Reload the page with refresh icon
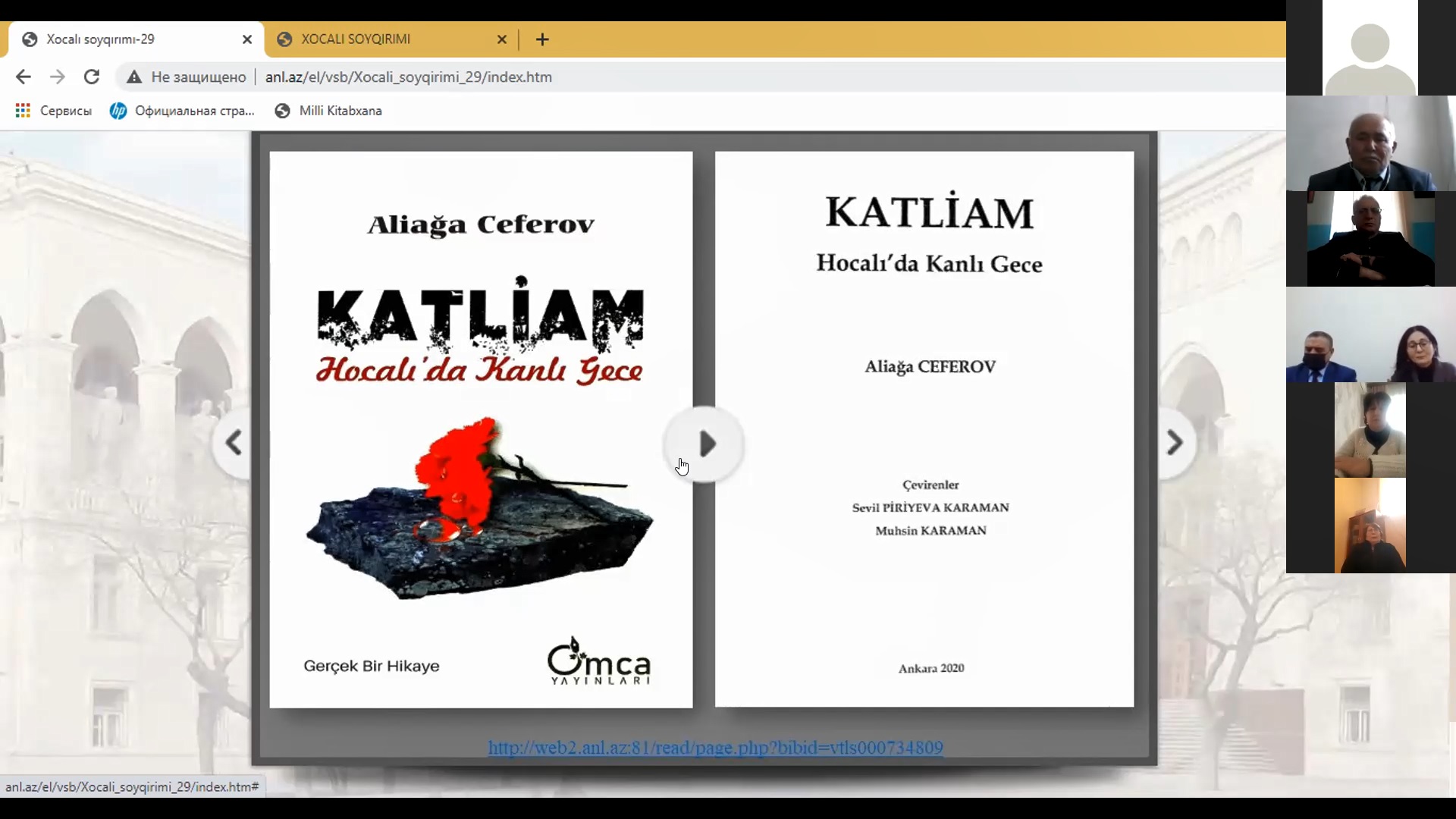 click(x=92, y=77)
